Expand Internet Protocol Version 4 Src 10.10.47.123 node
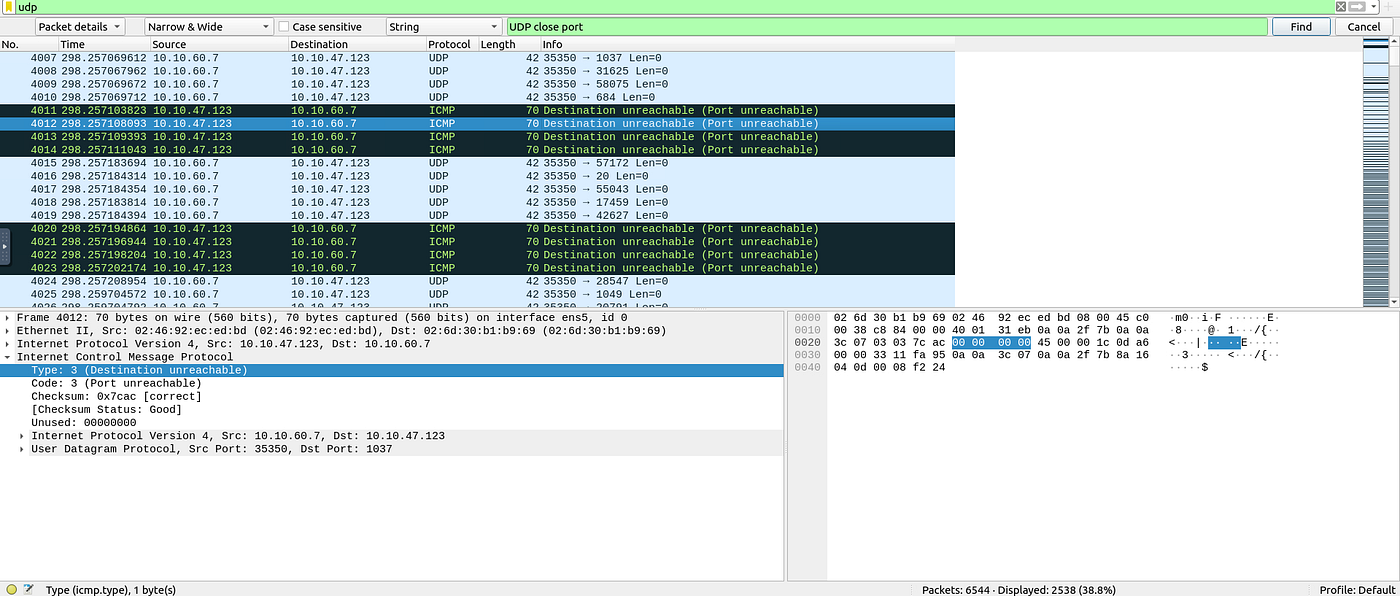Screen dimensions: 1400x596 [8, 343]
